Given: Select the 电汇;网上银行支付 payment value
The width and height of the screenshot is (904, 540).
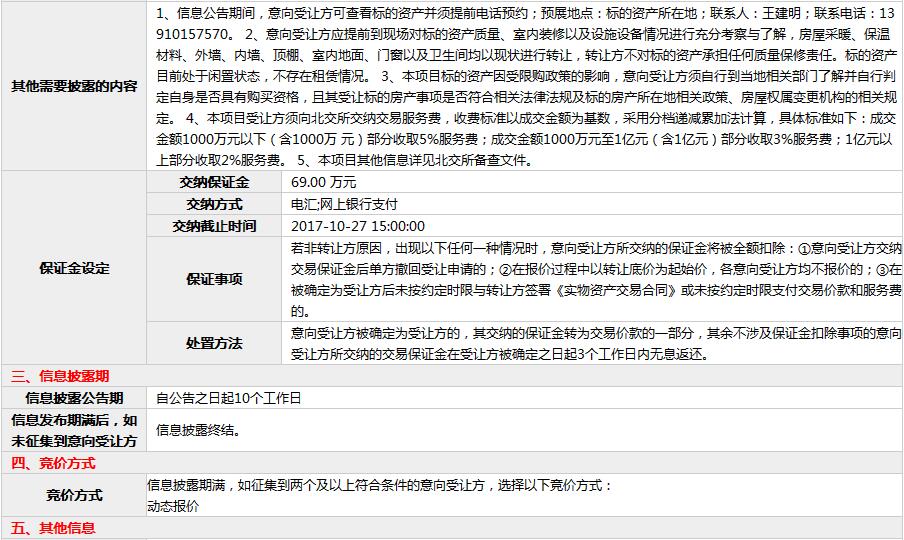Looking at the screenshot, I should [x=343, y=204].
